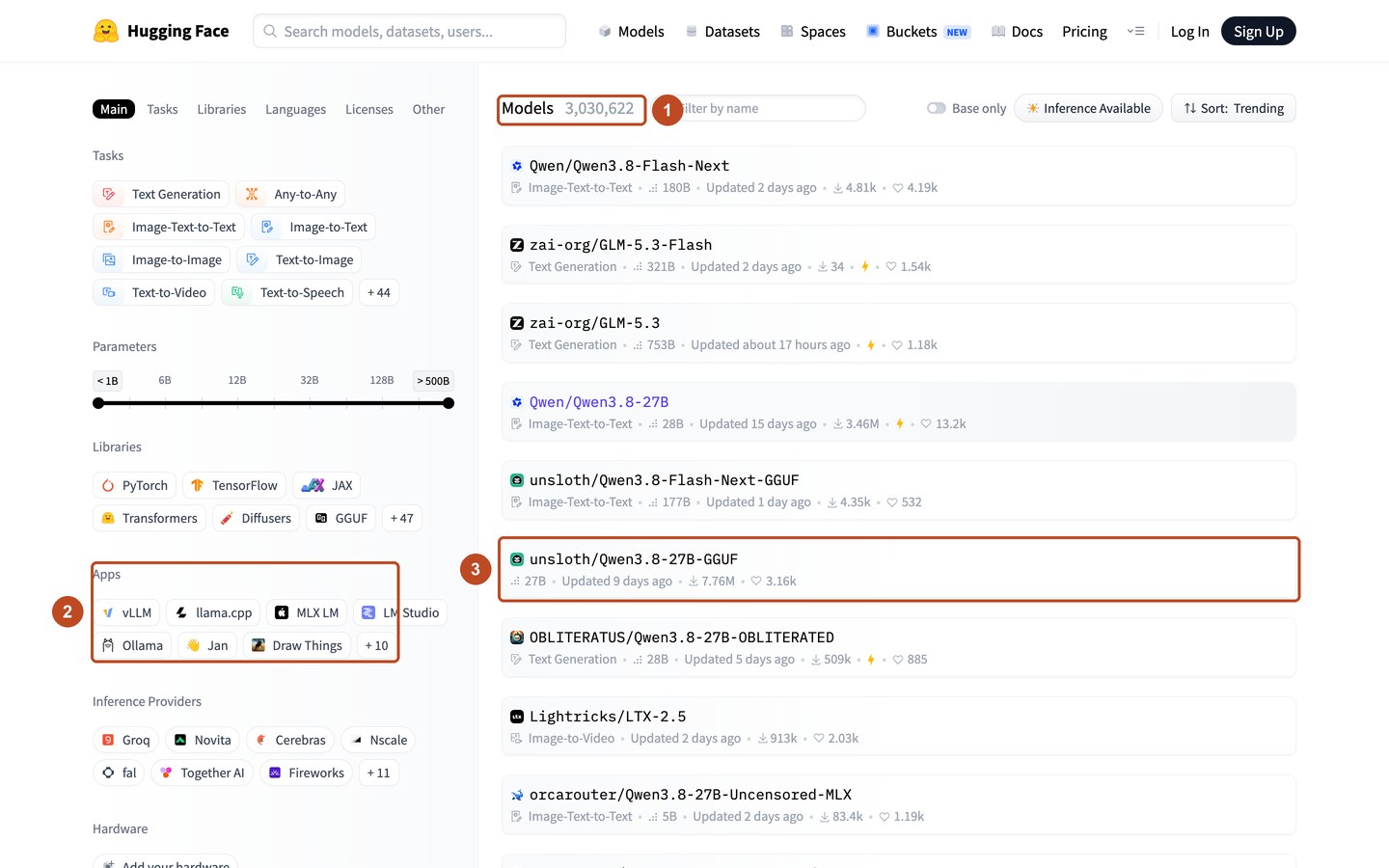Filter by Groq inference provider
Viewport: 1389px width, 868px height.
point(125,740)
